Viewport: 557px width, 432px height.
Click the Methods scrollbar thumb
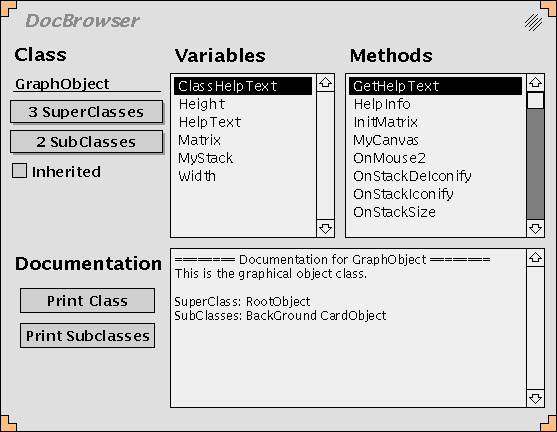pyautogui.click(x=535, y=101)
